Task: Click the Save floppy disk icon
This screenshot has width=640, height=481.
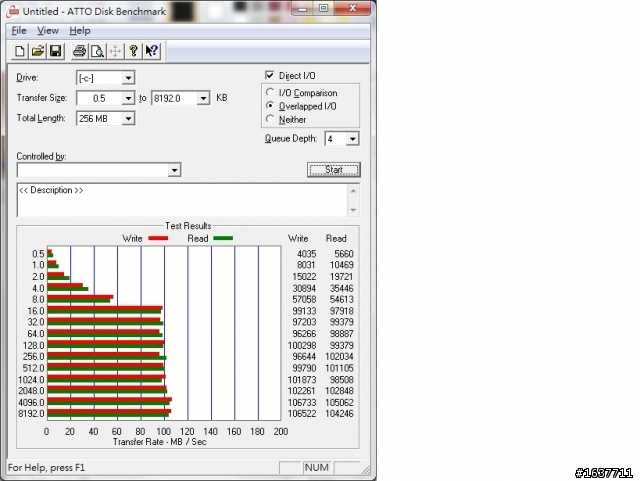Action: tap(56, 51)
